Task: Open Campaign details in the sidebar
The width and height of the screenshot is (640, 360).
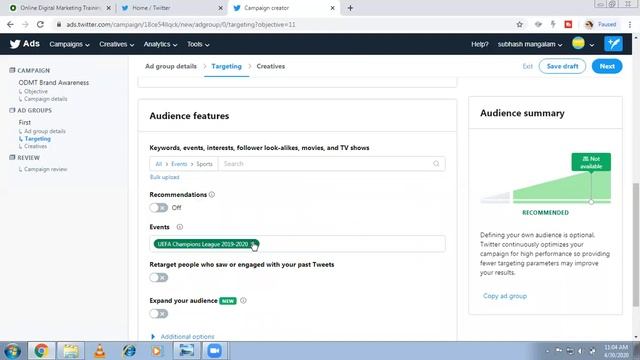Action: click(x=45, y=99)
